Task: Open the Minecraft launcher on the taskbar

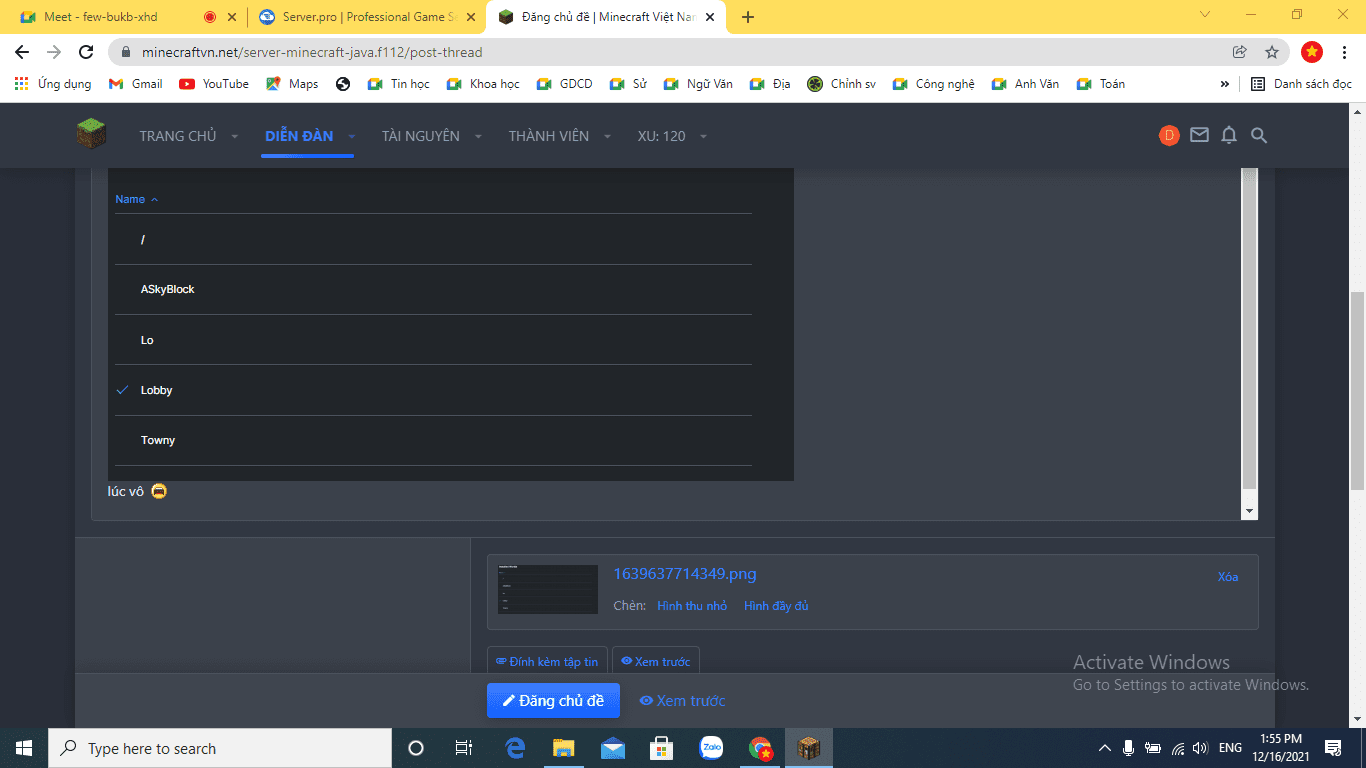Action: point(808,748)
